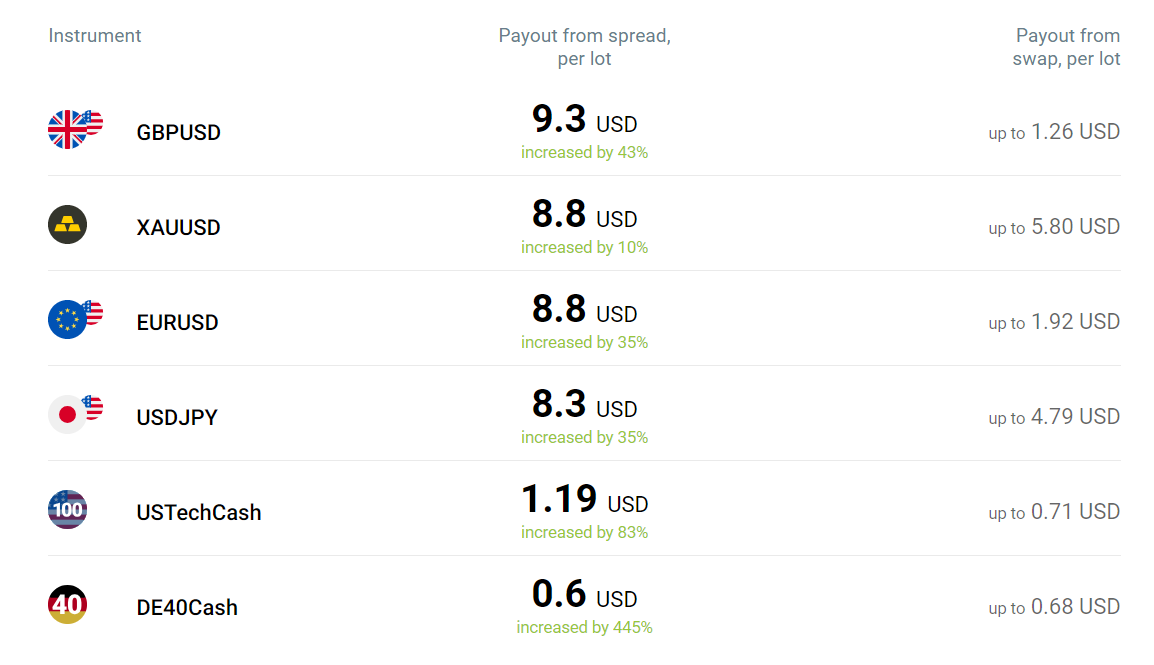Click the DE40Cash German flag 40 icon
Screen dimensions: 1154x665
tap(68, 604)
